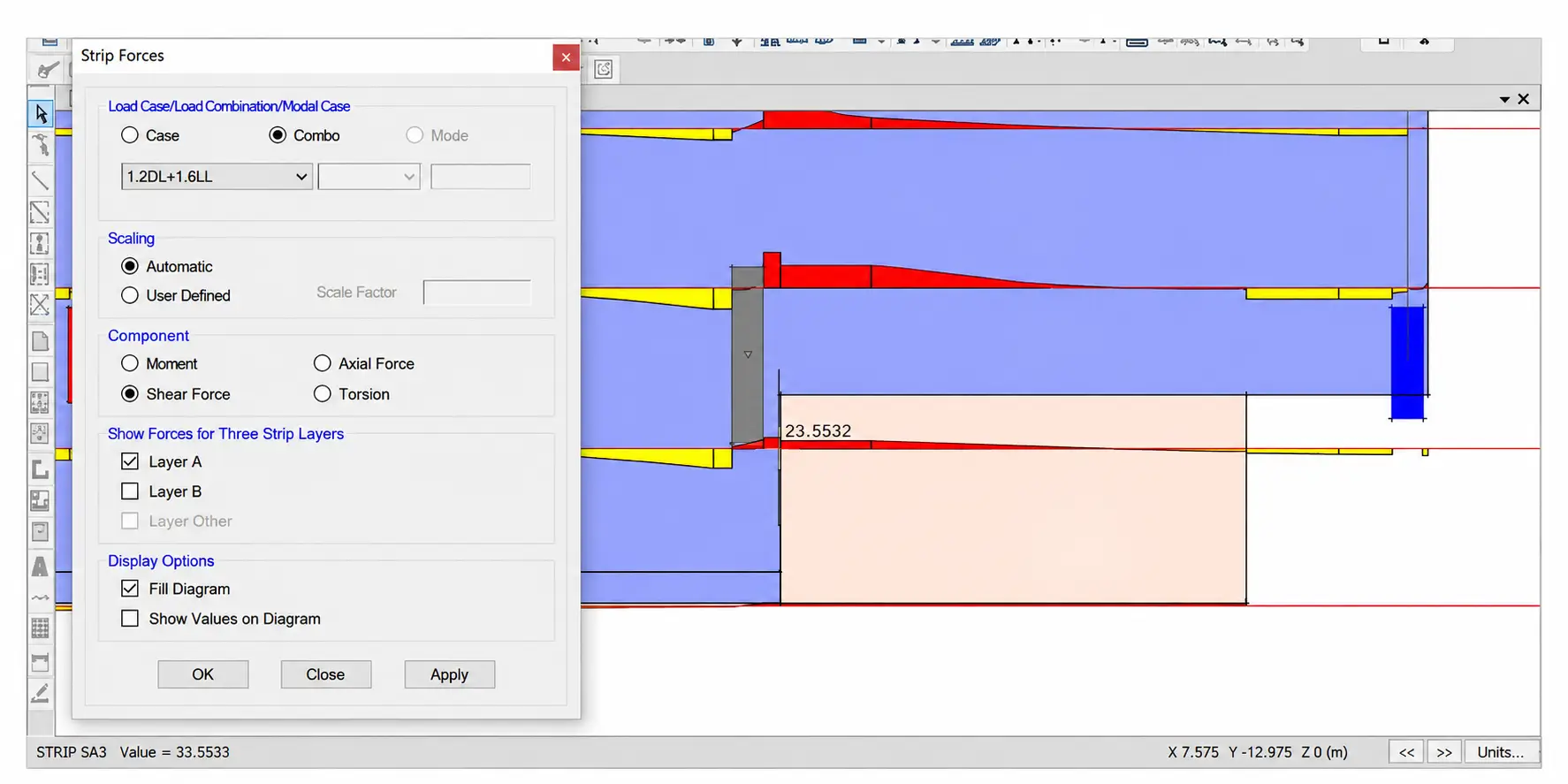Select the Torsion component

323,394
